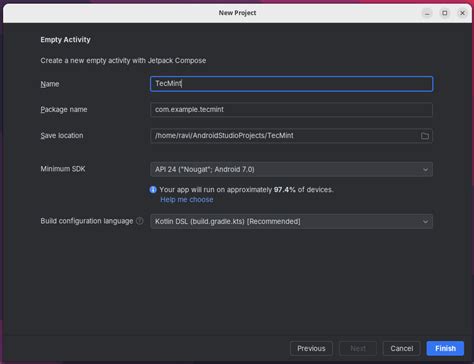Click the Previous button

[x=311, y=348]
